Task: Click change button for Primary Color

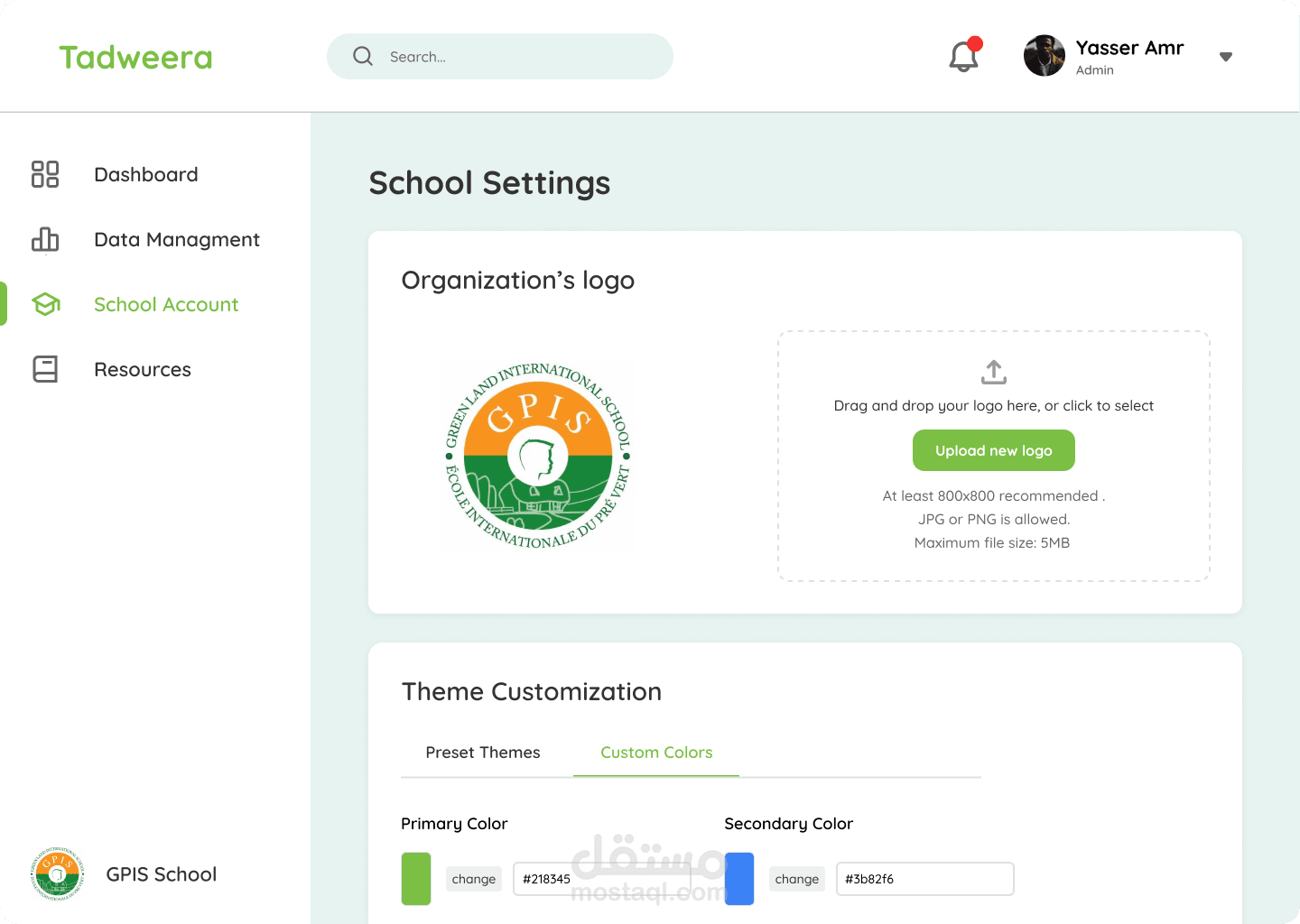Action: [474, 879]
